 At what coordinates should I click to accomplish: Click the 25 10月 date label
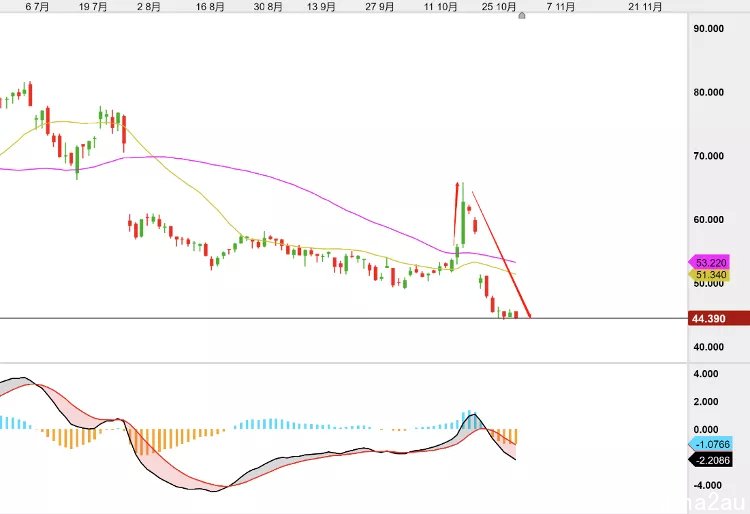(x=499, y=7)
